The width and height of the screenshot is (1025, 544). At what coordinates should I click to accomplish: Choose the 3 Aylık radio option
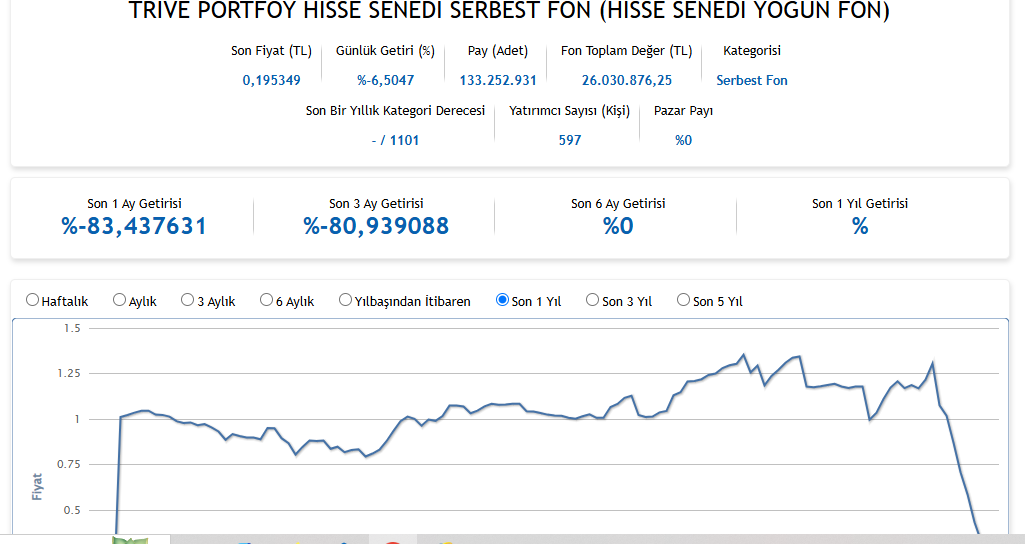[188, 300]
